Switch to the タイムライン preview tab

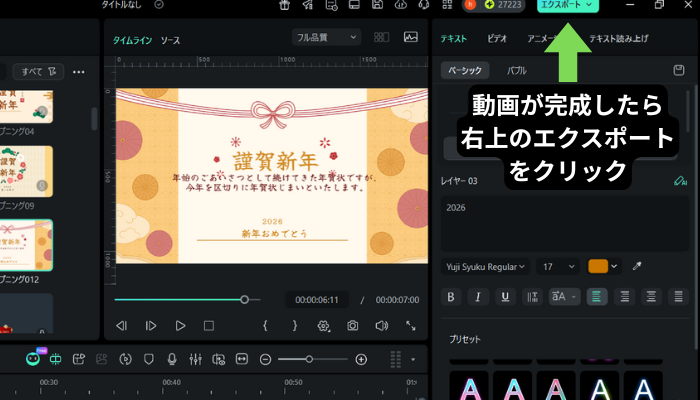[x=132, y=40]
